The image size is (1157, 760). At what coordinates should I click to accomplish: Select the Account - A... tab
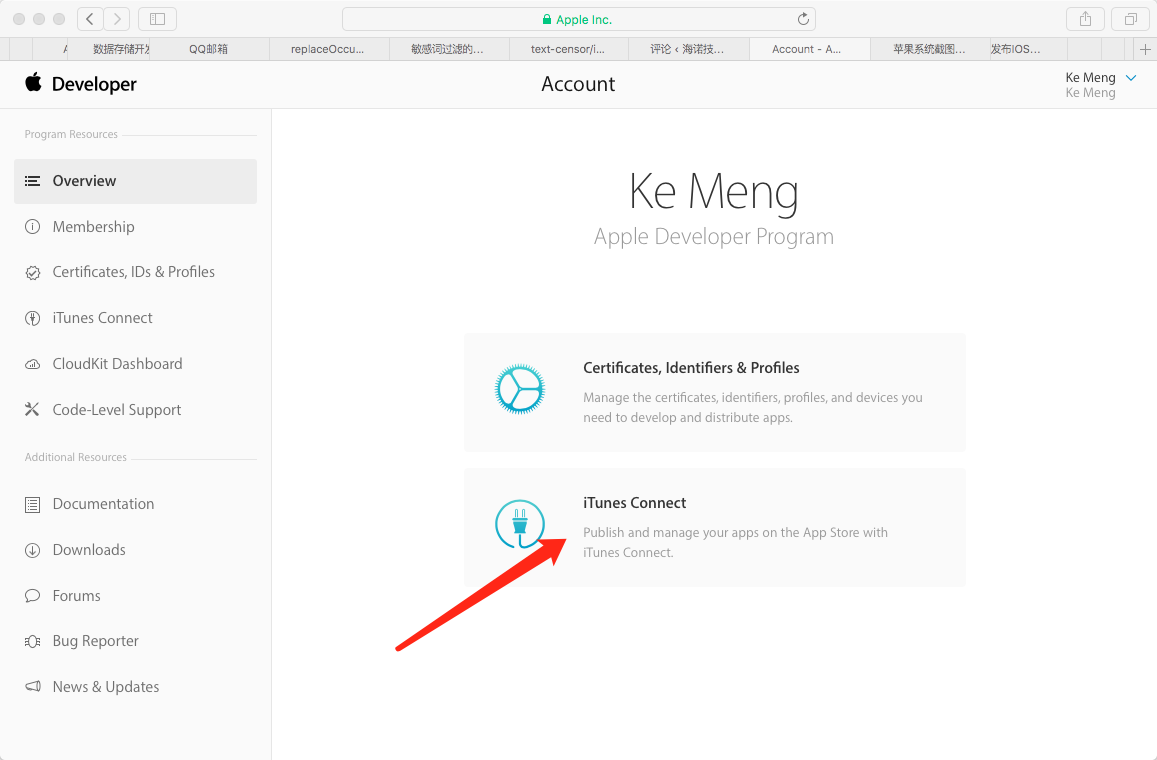(807, 49)
